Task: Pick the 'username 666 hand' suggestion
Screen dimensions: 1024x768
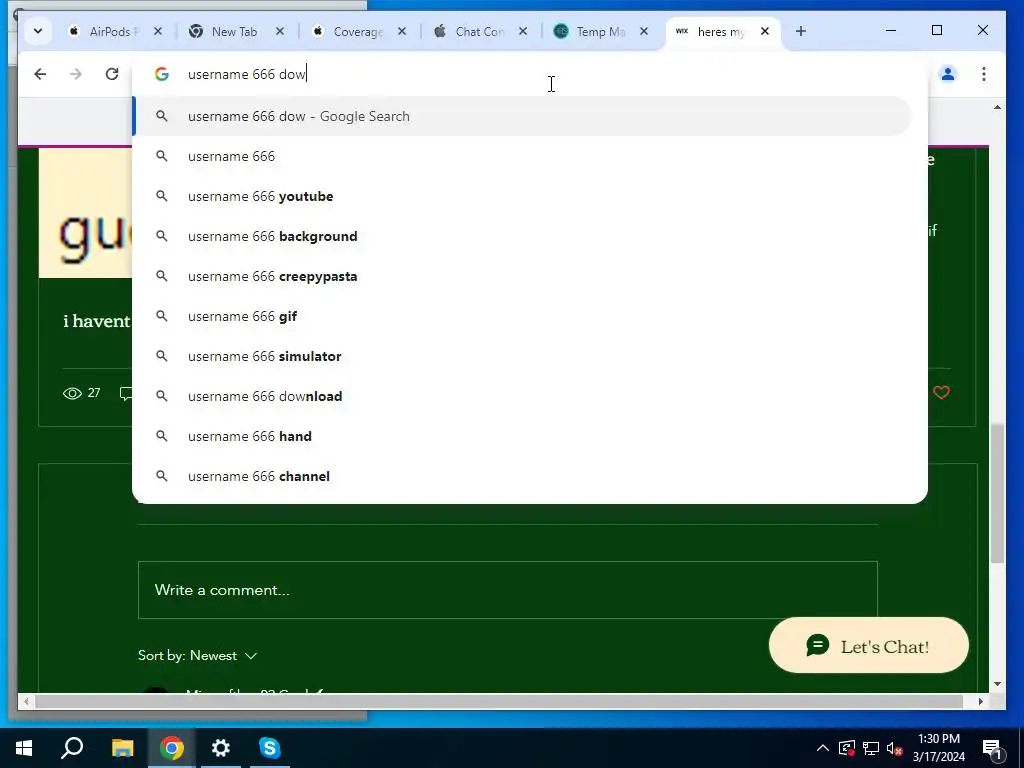Action: click(521, 436)
